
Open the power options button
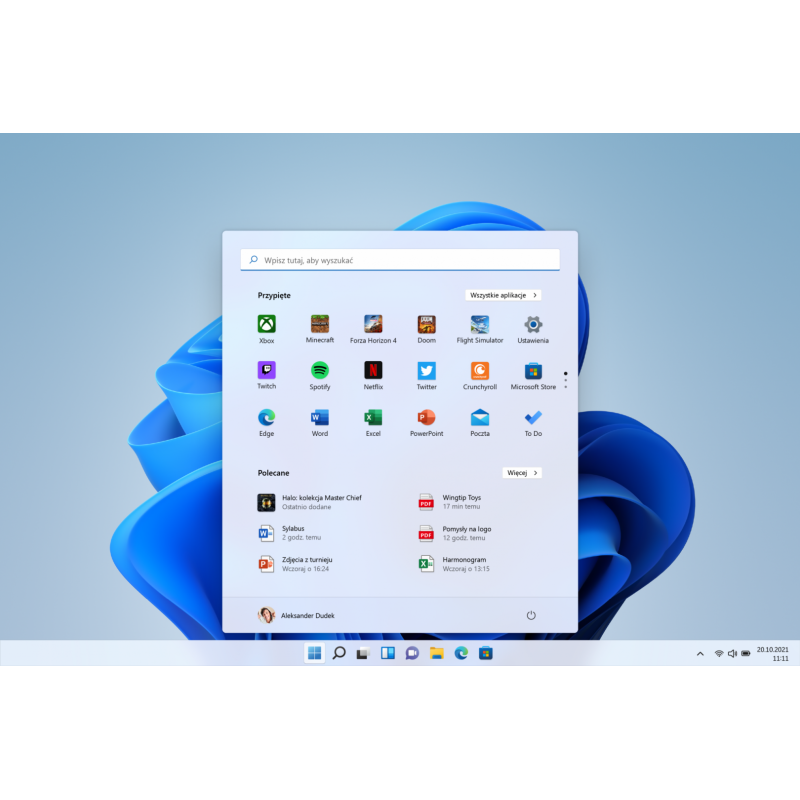(x=531, y=615)
